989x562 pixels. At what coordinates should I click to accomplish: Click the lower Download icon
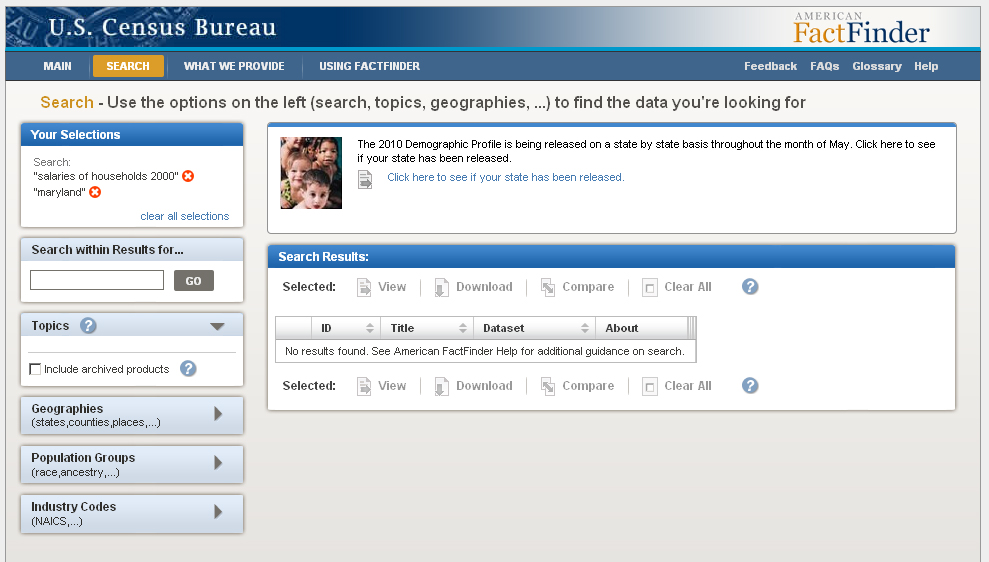[x=442, y=386]
